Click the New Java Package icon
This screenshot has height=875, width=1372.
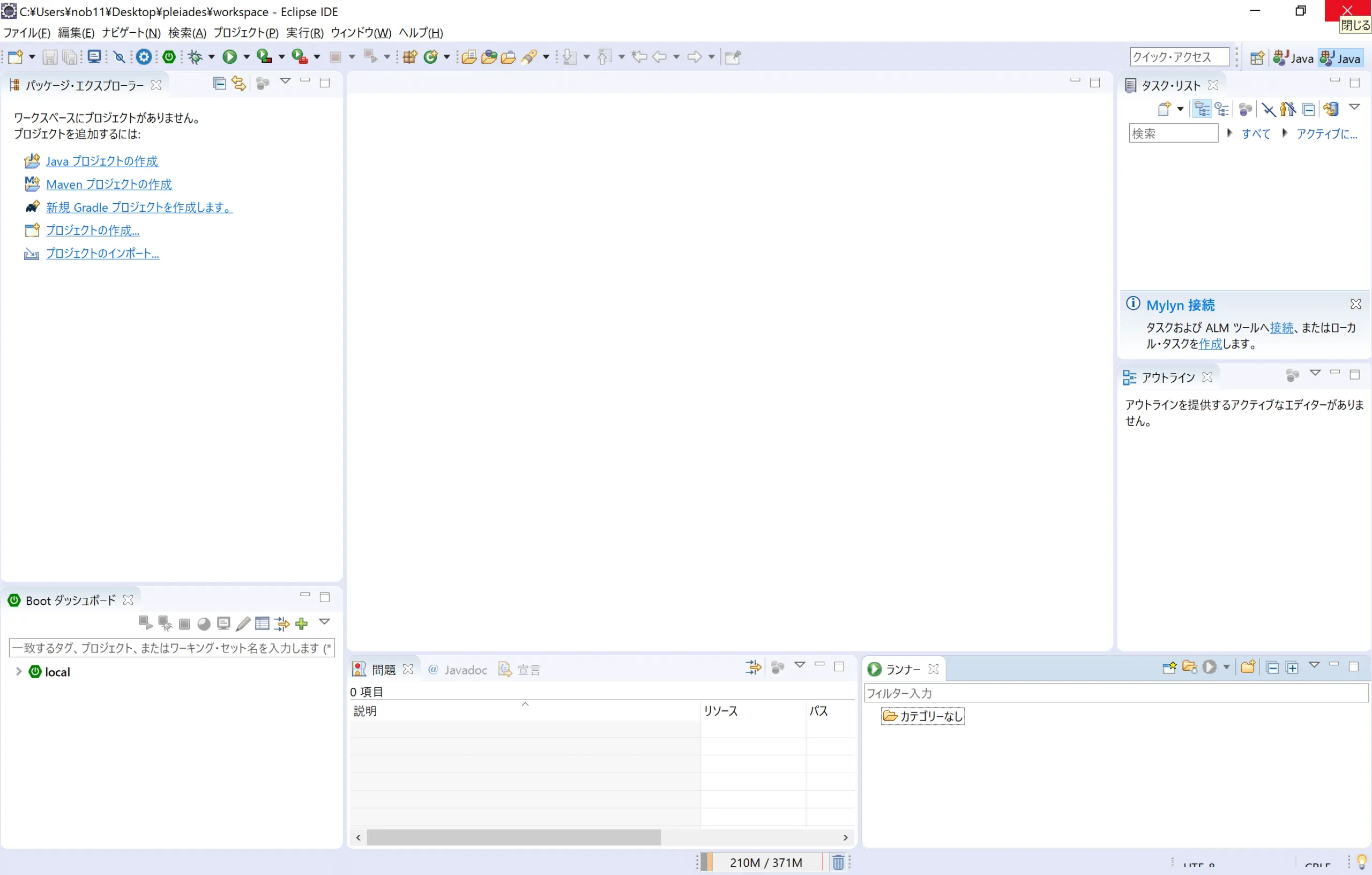point(410,56)
